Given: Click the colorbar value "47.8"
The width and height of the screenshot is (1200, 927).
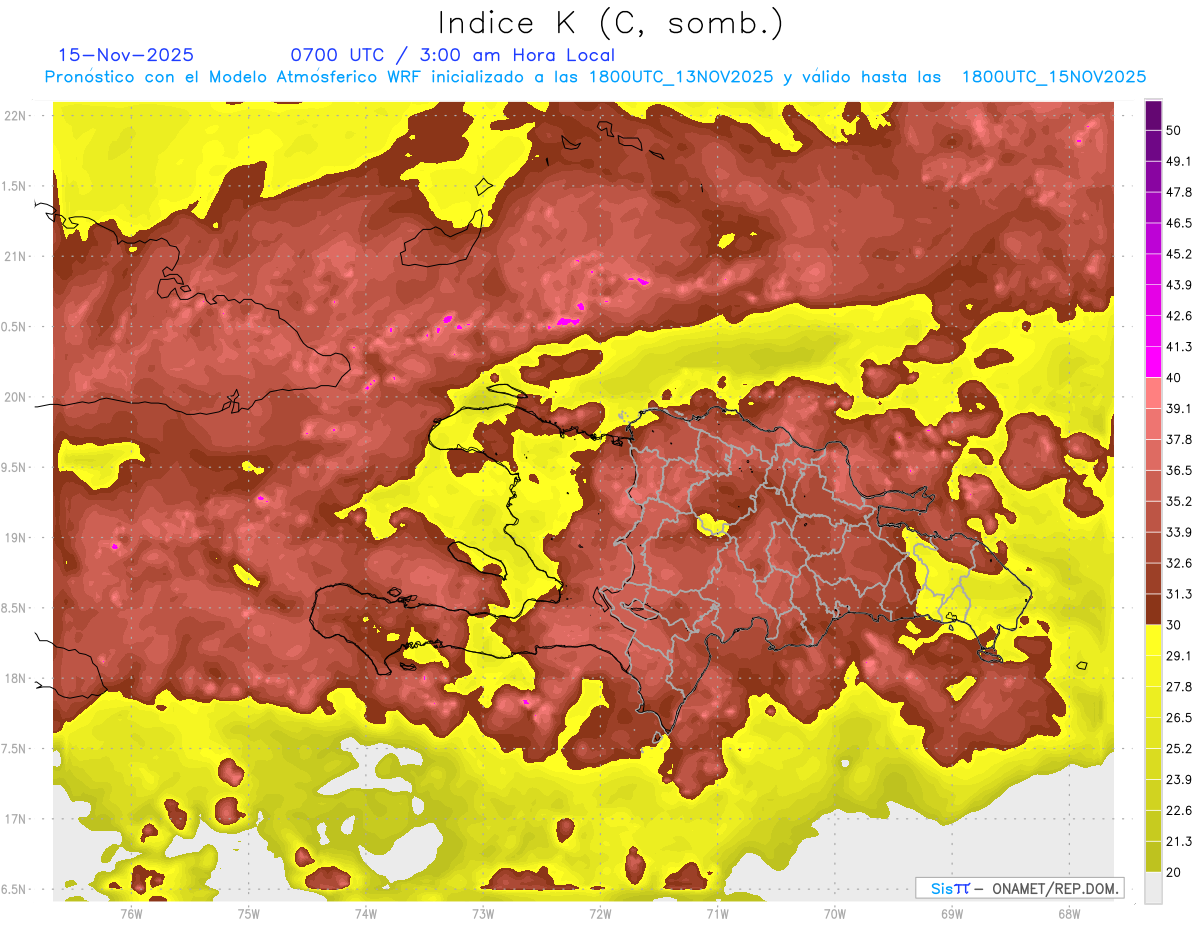Looking at the screenshot, I should 1179,192.
